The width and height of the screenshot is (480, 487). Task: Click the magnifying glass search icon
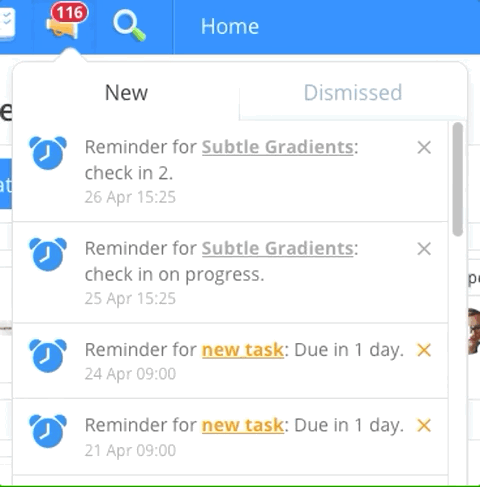tap(129, 26)
